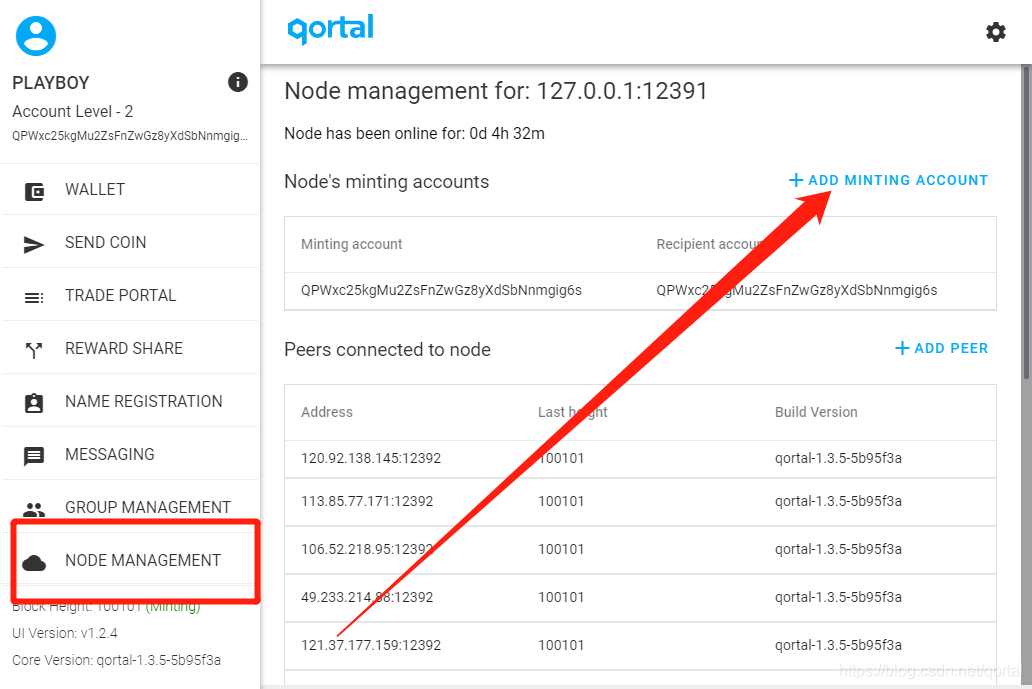Click plus icon beside Add Peer
Screen dimensions: 1032x689
tap(902, 348)
